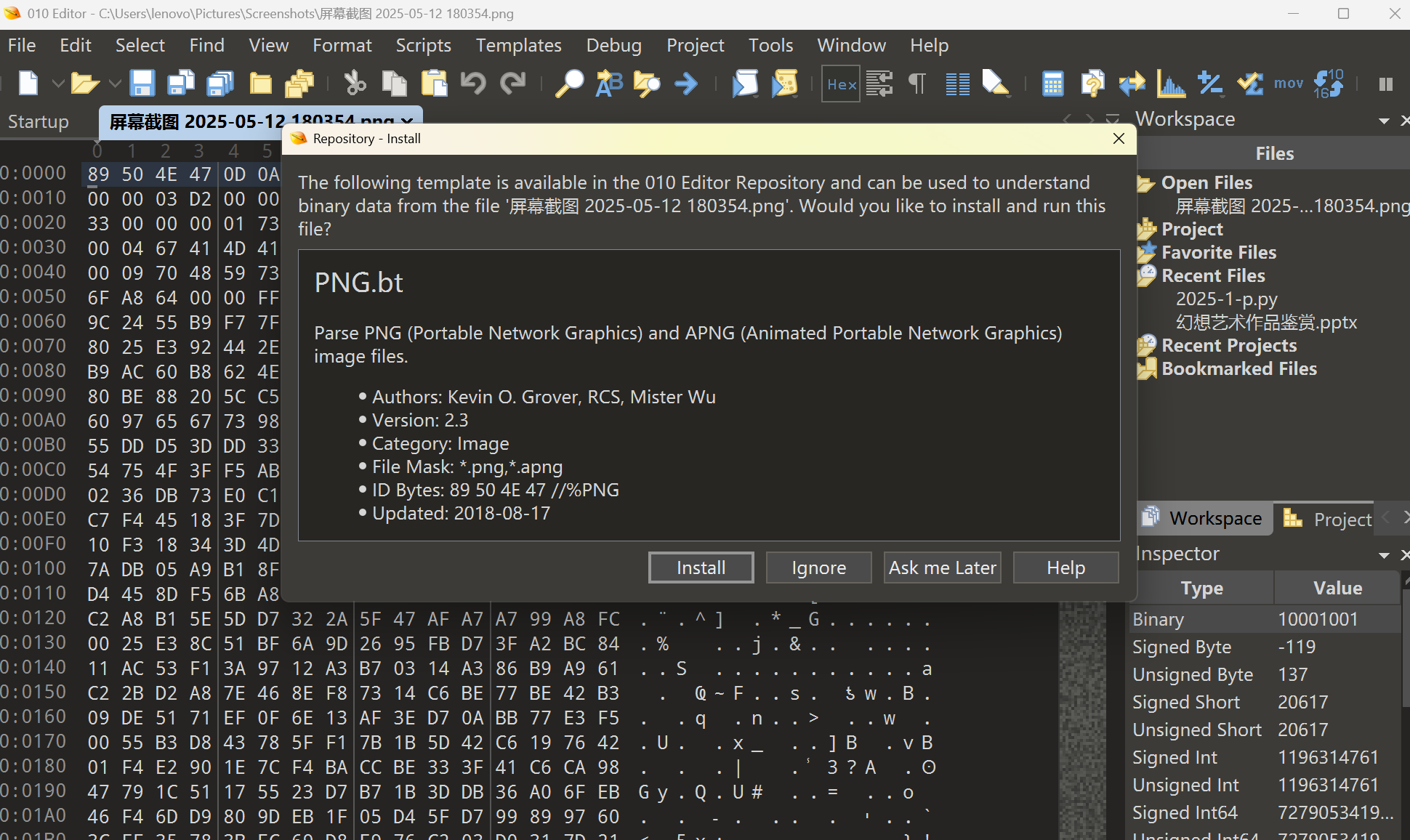The width and height of the screenshot is (1410, 840).
Task: Expand the Open file dropdown arrow
Action: click(114, 84)
